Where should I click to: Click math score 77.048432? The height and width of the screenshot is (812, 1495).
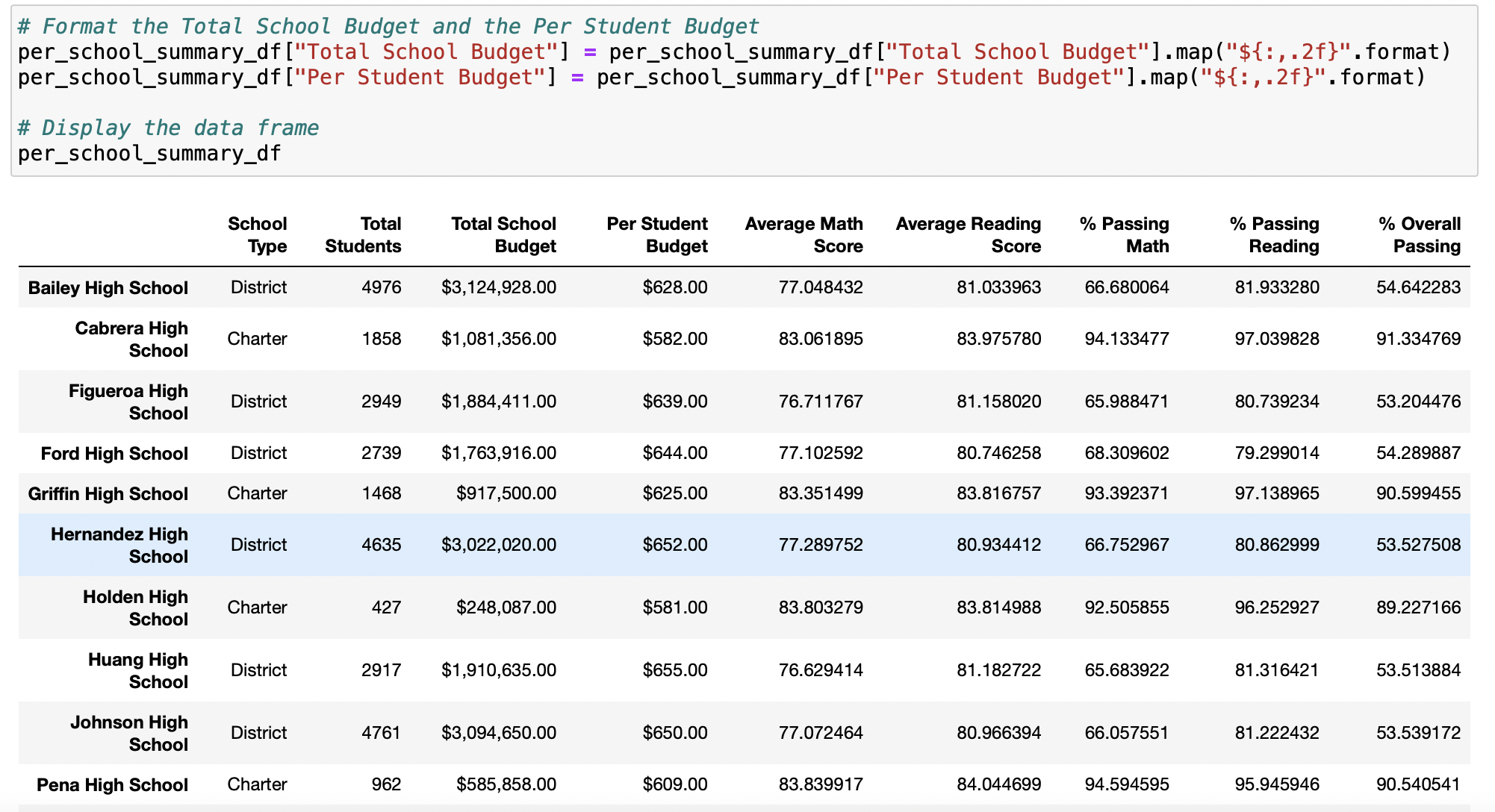(821, 287)
